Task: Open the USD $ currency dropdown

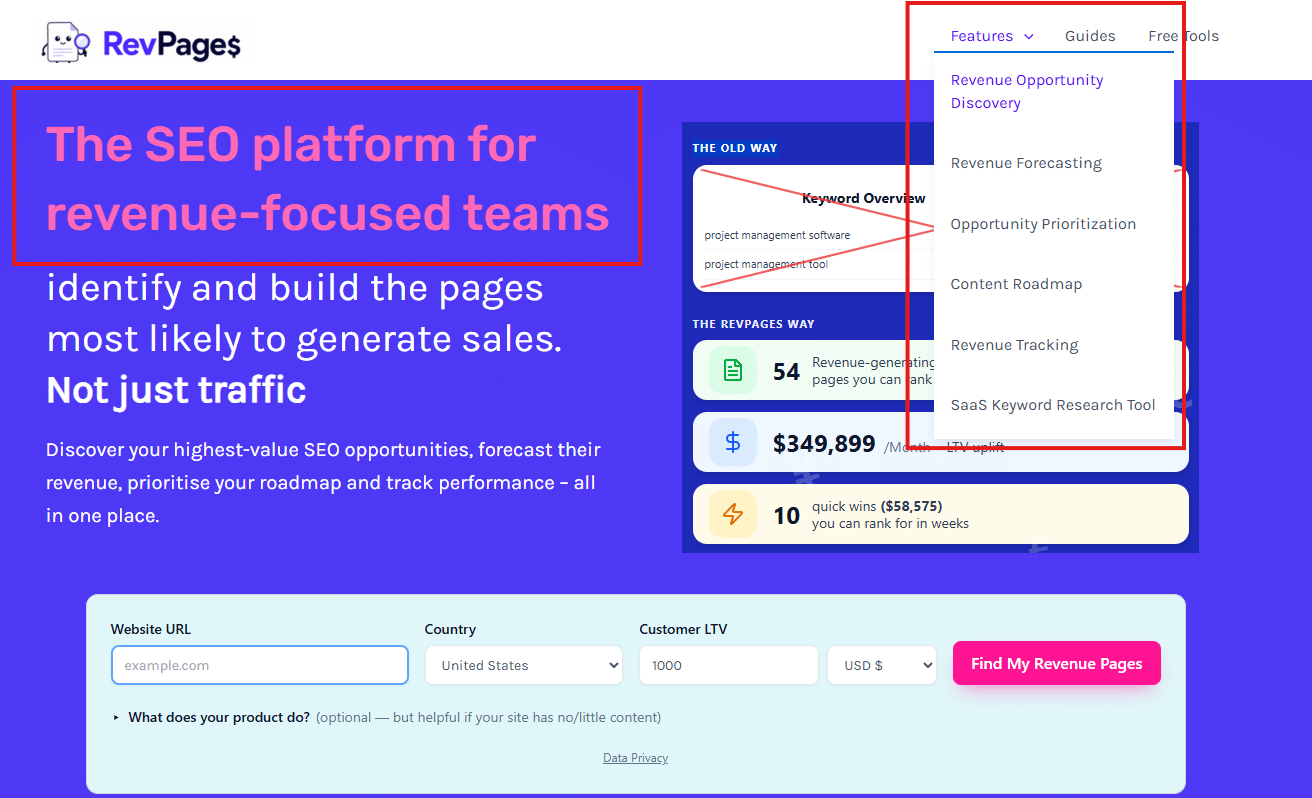Action: pyautogui.click(x=882, y=665)
